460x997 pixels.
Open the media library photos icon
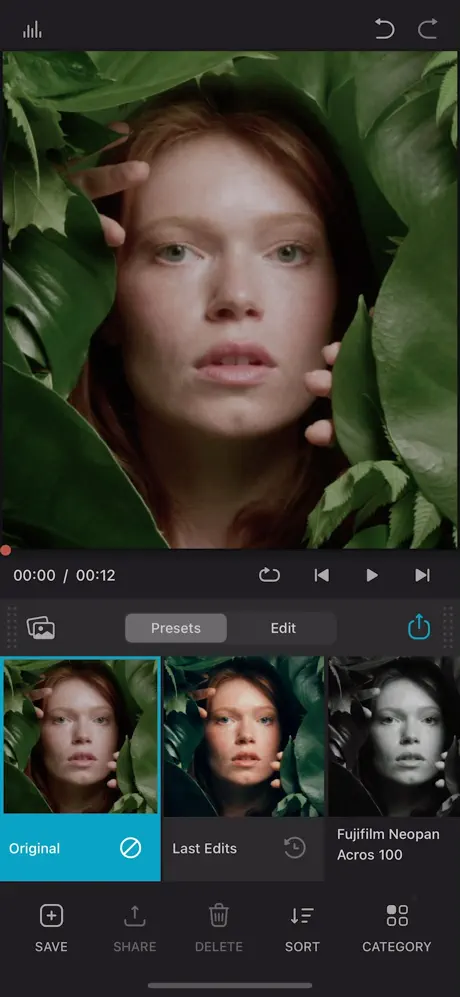(41, 628)
